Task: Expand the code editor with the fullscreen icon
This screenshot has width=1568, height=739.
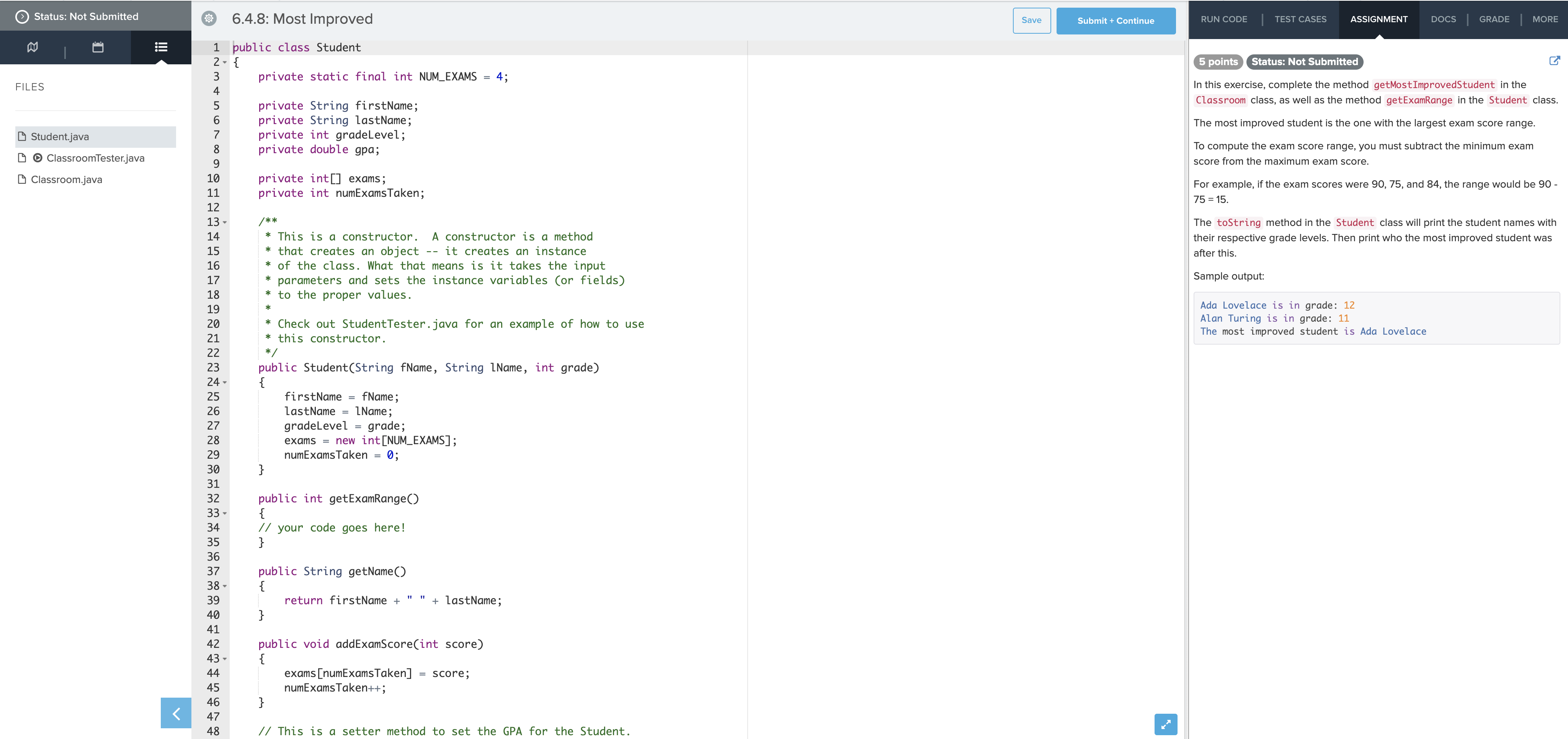Action: click(1166, 724)
